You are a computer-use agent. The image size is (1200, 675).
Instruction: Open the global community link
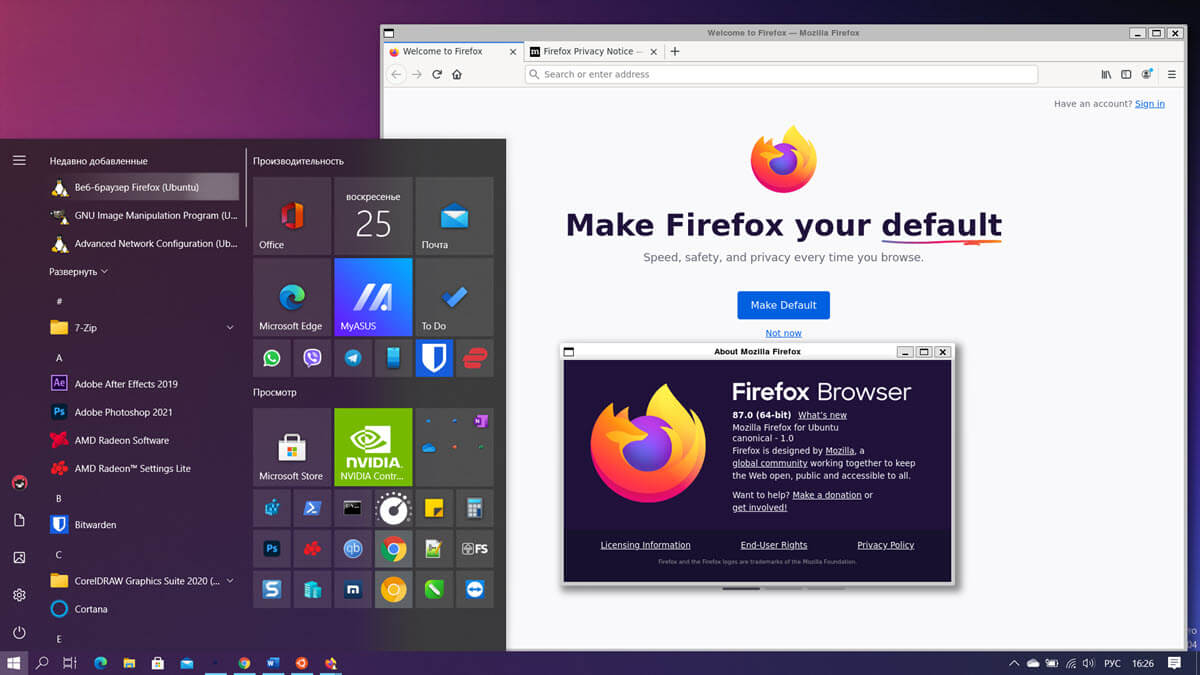tap(770, 463)
